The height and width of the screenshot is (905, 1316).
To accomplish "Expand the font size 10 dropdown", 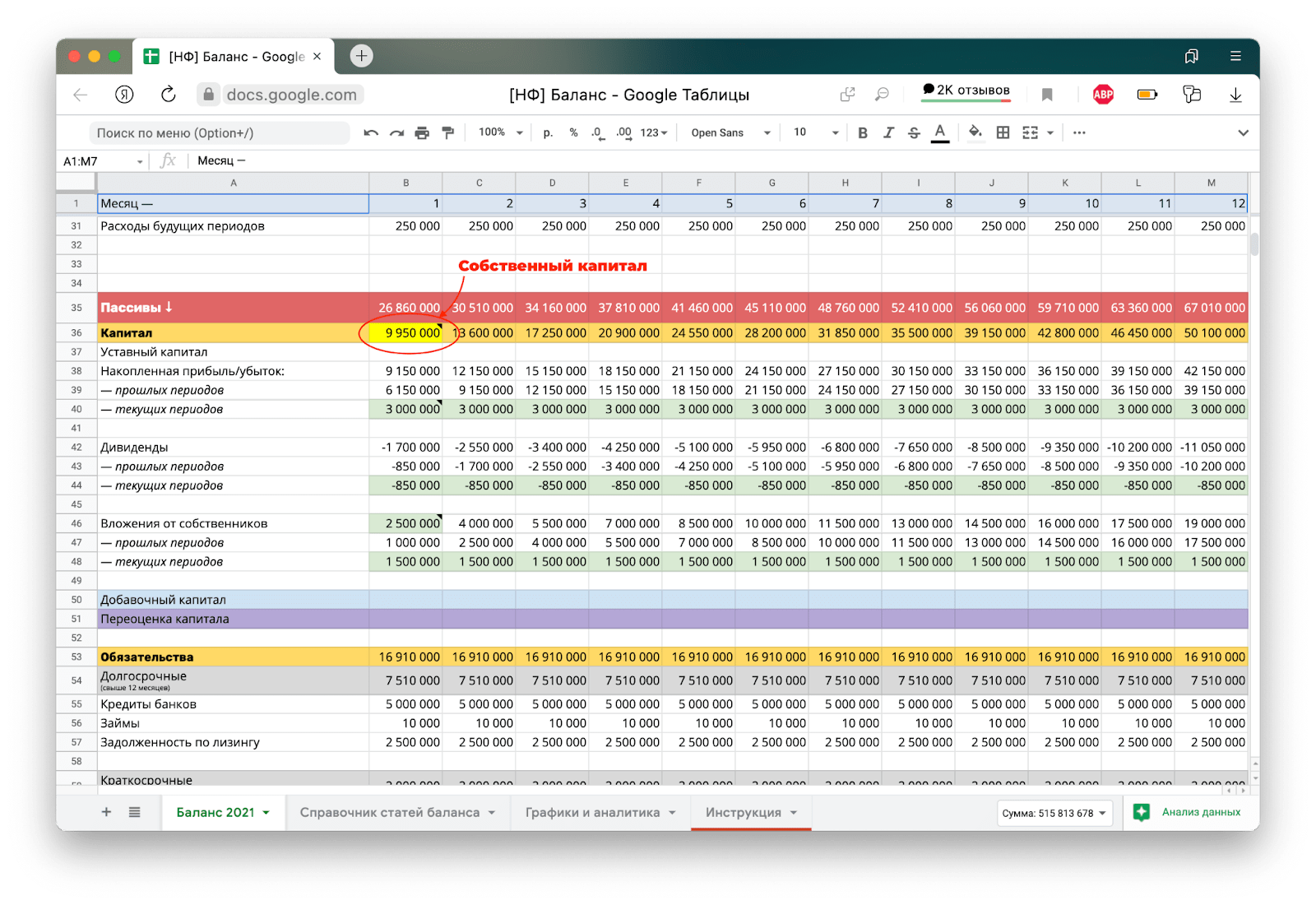I will 815,132.
